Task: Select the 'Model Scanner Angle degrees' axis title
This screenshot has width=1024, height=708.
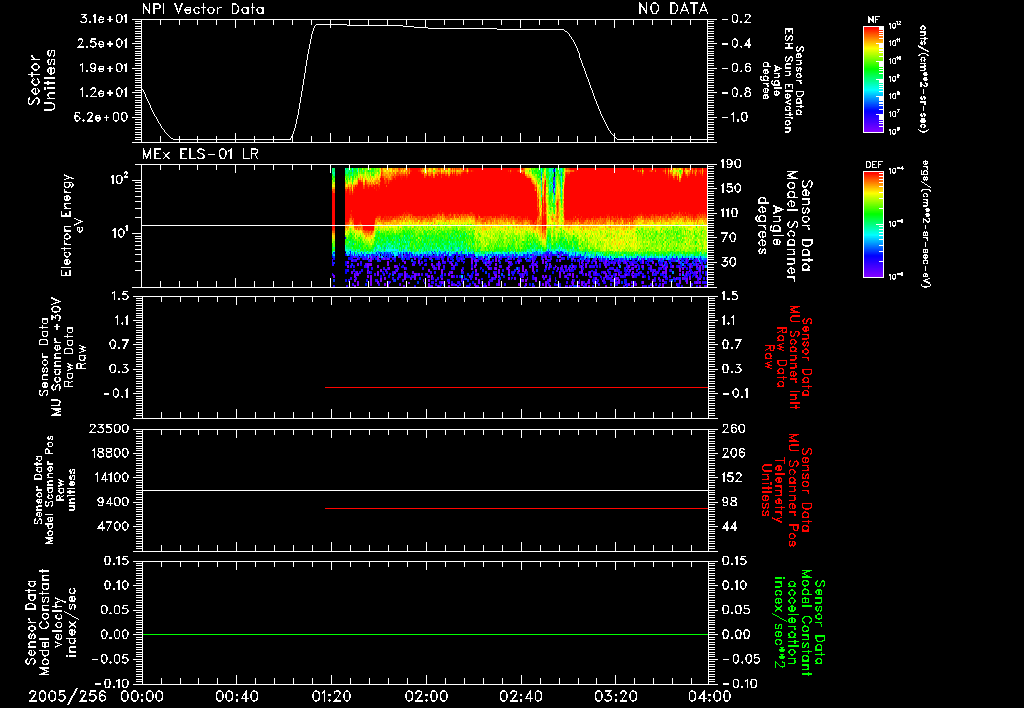Action: [x=786, y=225]
